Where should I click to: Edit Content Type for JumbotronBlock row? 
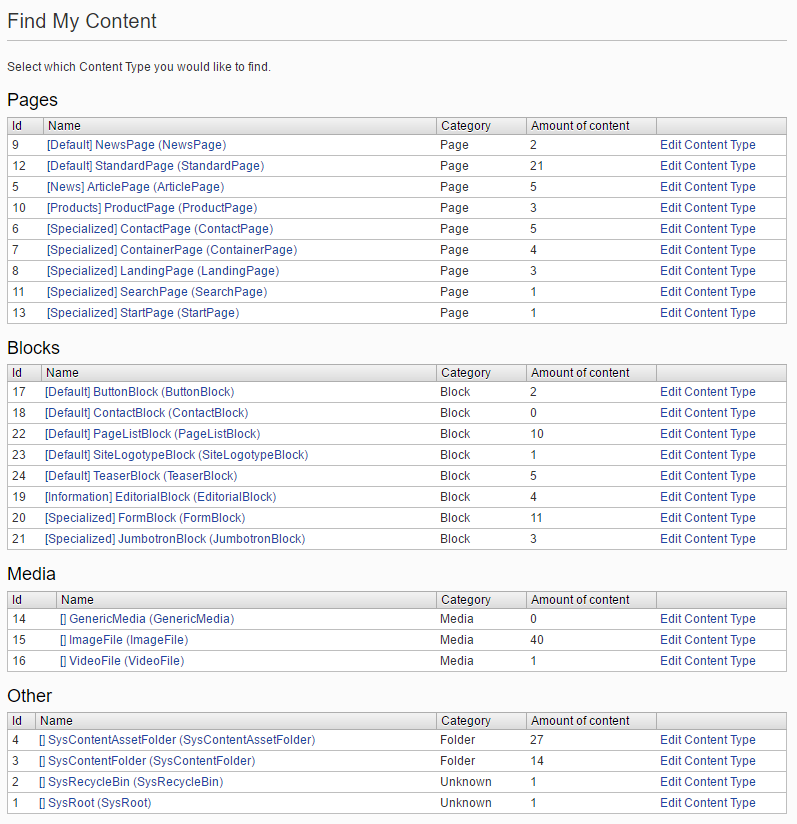(707, 539)
